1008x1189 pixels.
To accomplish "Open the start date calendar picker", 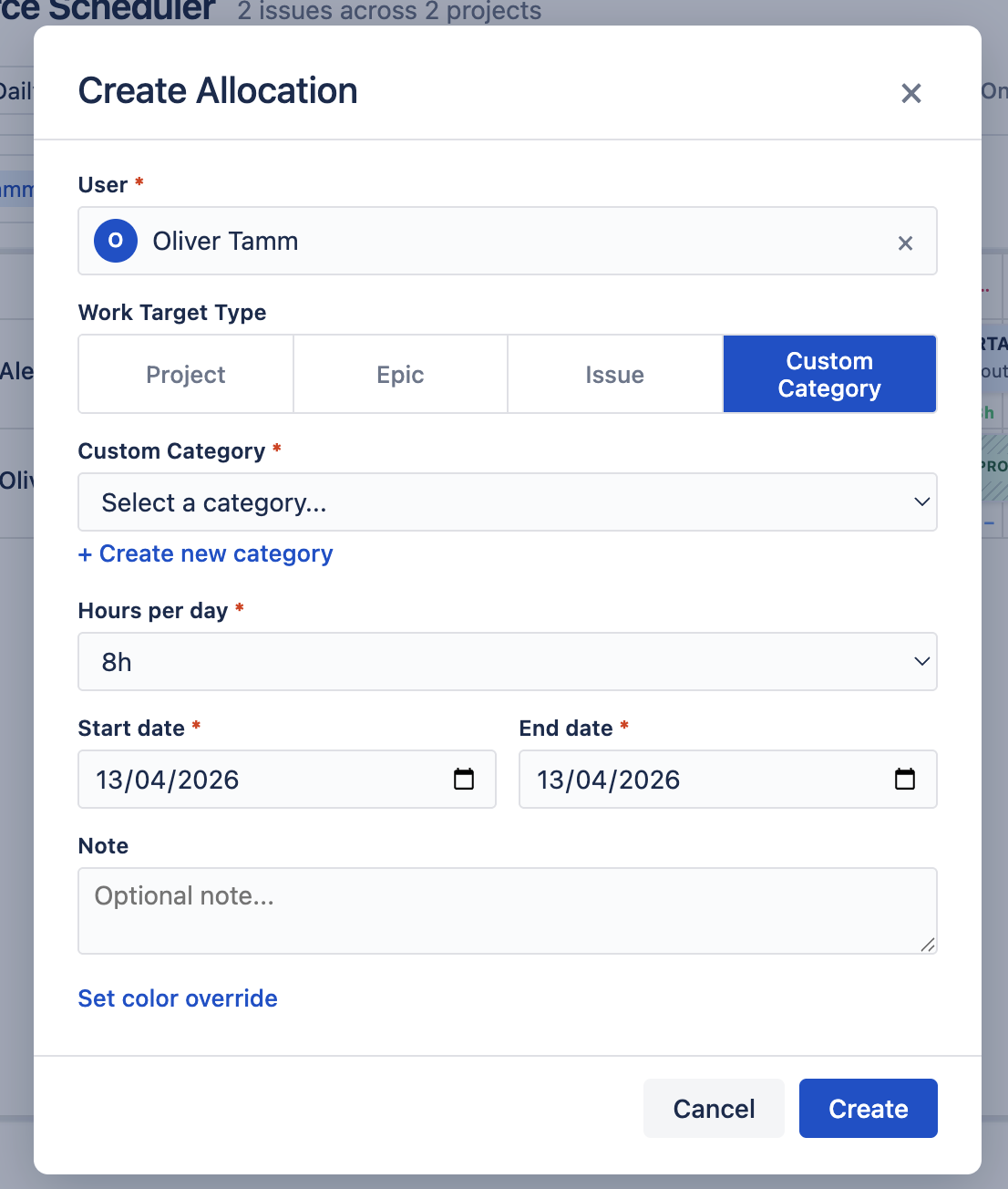I will [x=464, y=780].
